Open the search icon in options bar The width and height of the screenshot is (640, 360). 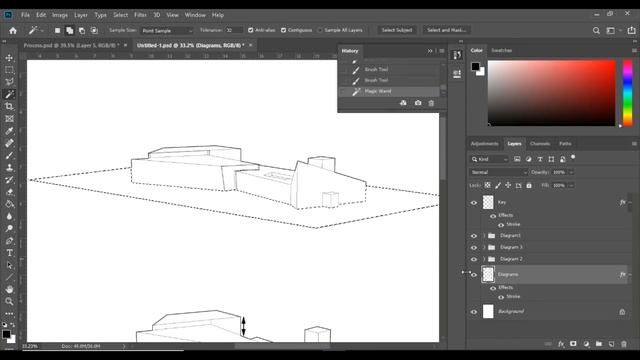point(596,31)
